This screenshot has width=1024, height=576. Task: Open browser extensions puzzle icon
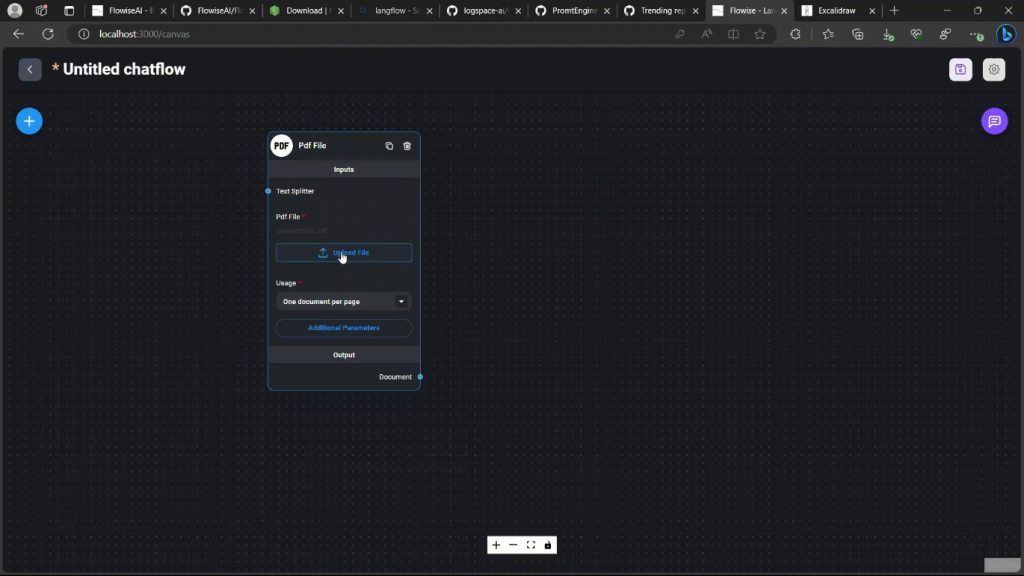coord(795,34)
